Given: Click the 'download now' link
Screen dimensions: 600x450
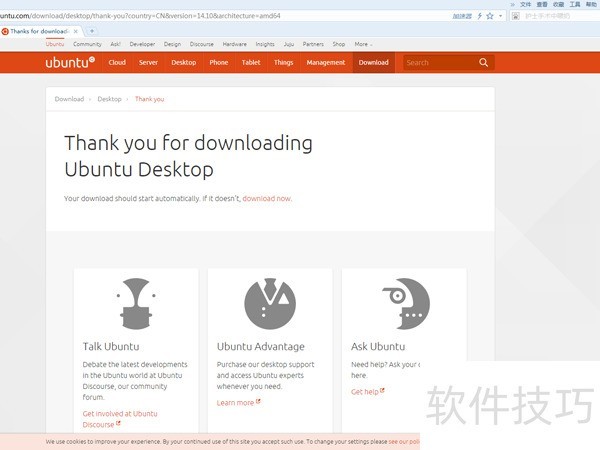Looking at the screenshot, I should click(267, 199).
